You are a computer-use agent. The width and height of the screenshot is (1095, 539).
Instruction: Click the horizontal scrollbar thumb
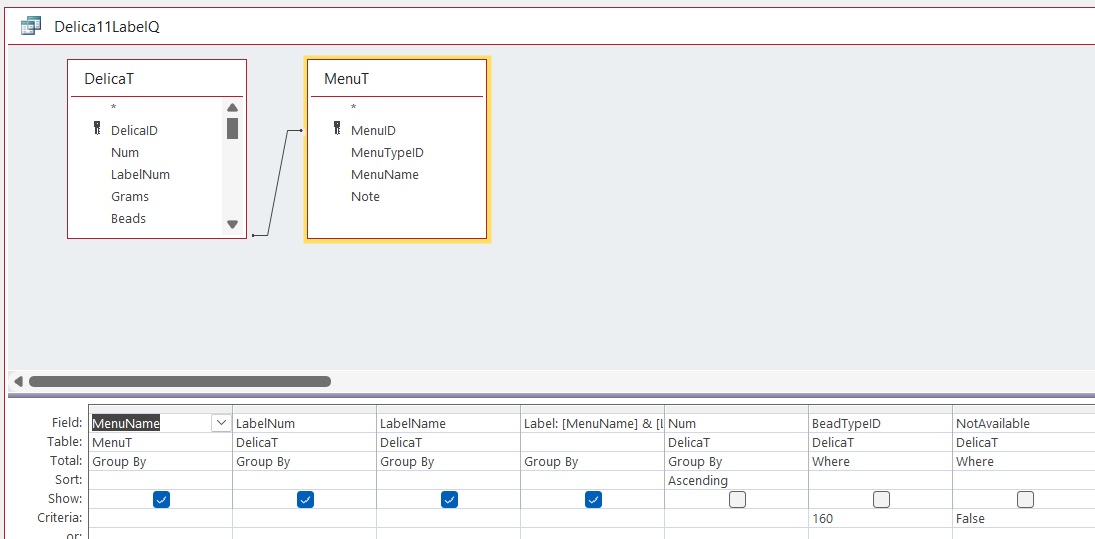179,381
